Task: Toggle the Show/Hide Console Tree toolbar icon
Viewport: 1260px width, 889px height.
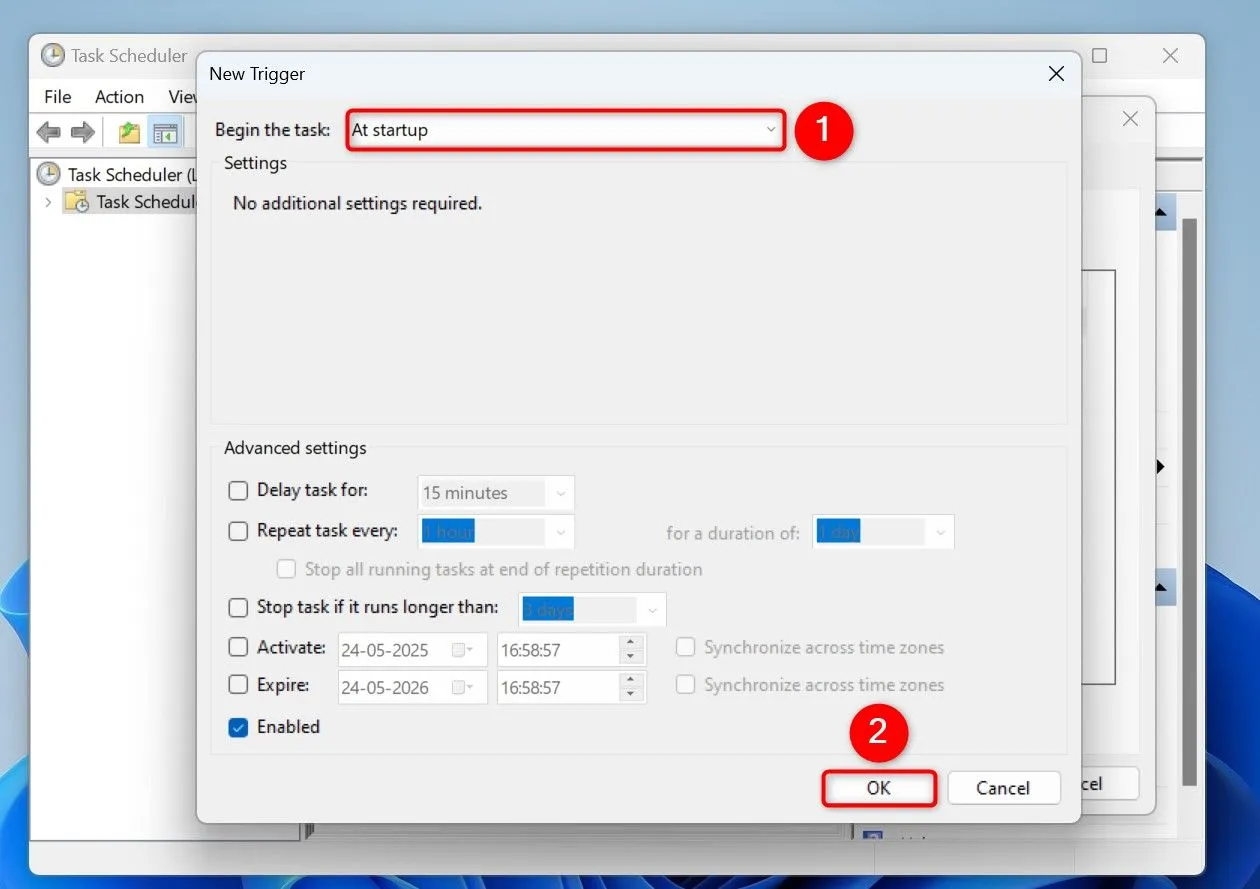Action: tap(166, 131)
